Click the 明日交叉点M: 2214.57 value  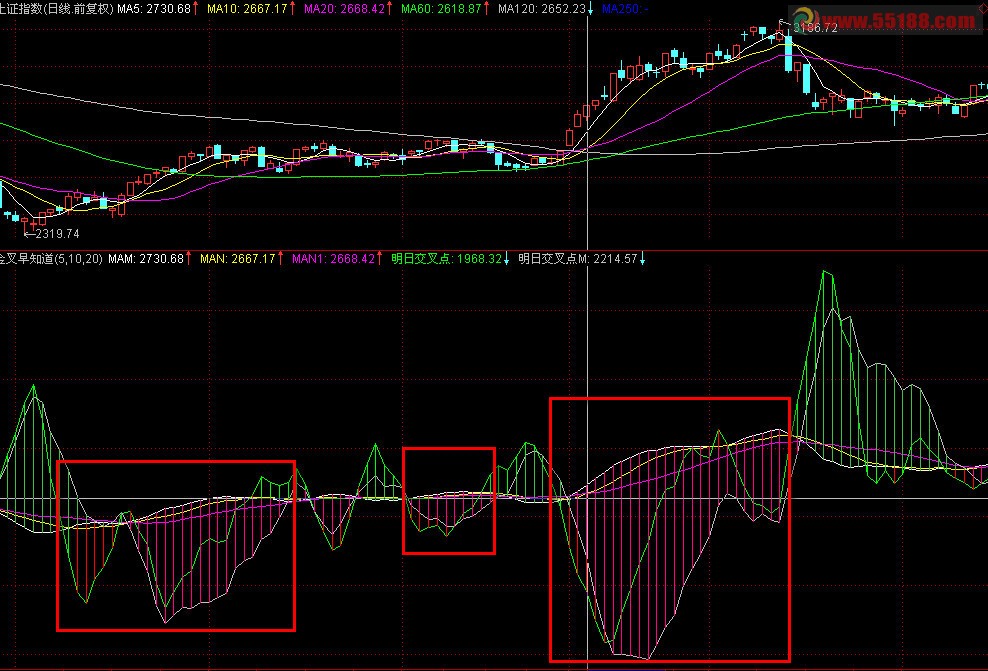point(578,258)
